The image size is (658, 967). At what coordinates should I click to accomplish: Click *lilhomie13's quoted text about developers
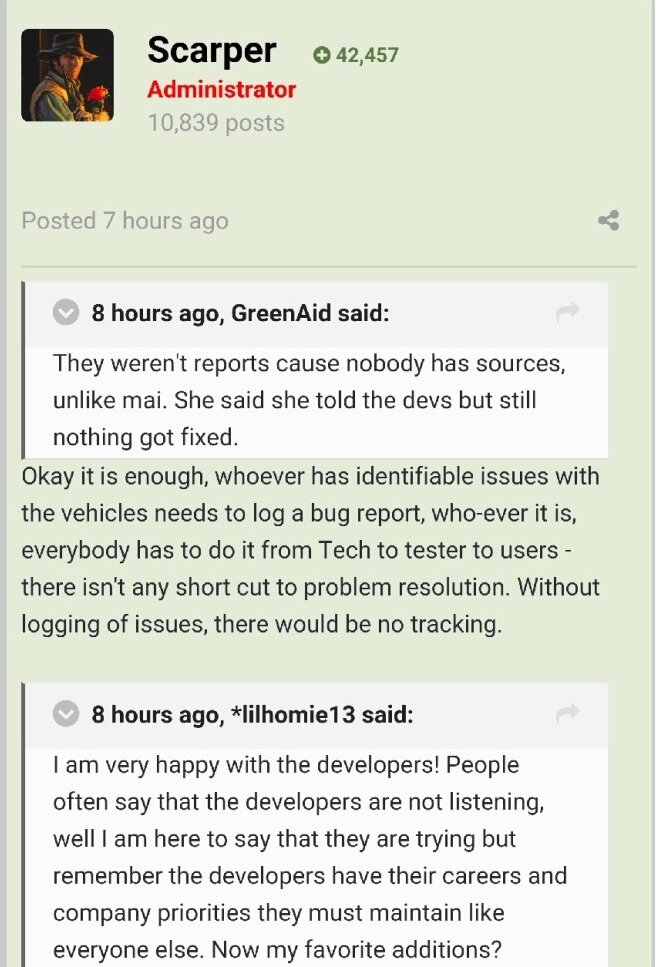[310, 857]
